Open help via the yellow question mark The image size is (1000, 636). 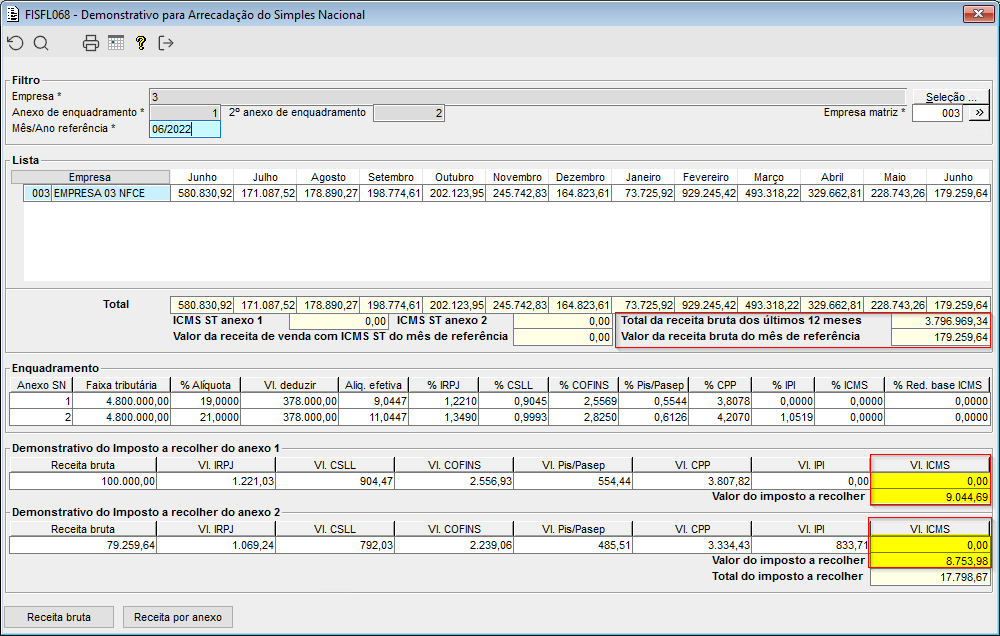point(141,43)
